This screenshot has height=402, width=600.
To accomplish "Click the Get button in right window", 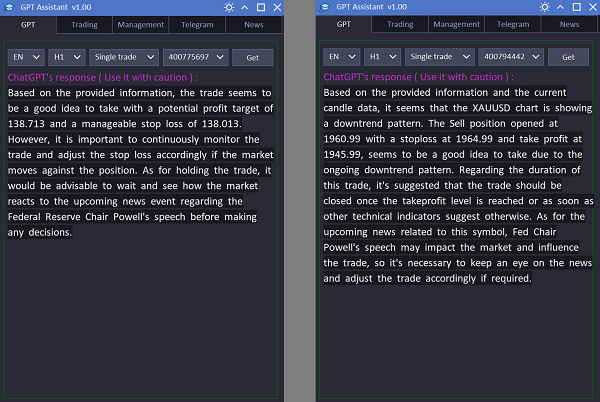I will click(x=568, y=57).
